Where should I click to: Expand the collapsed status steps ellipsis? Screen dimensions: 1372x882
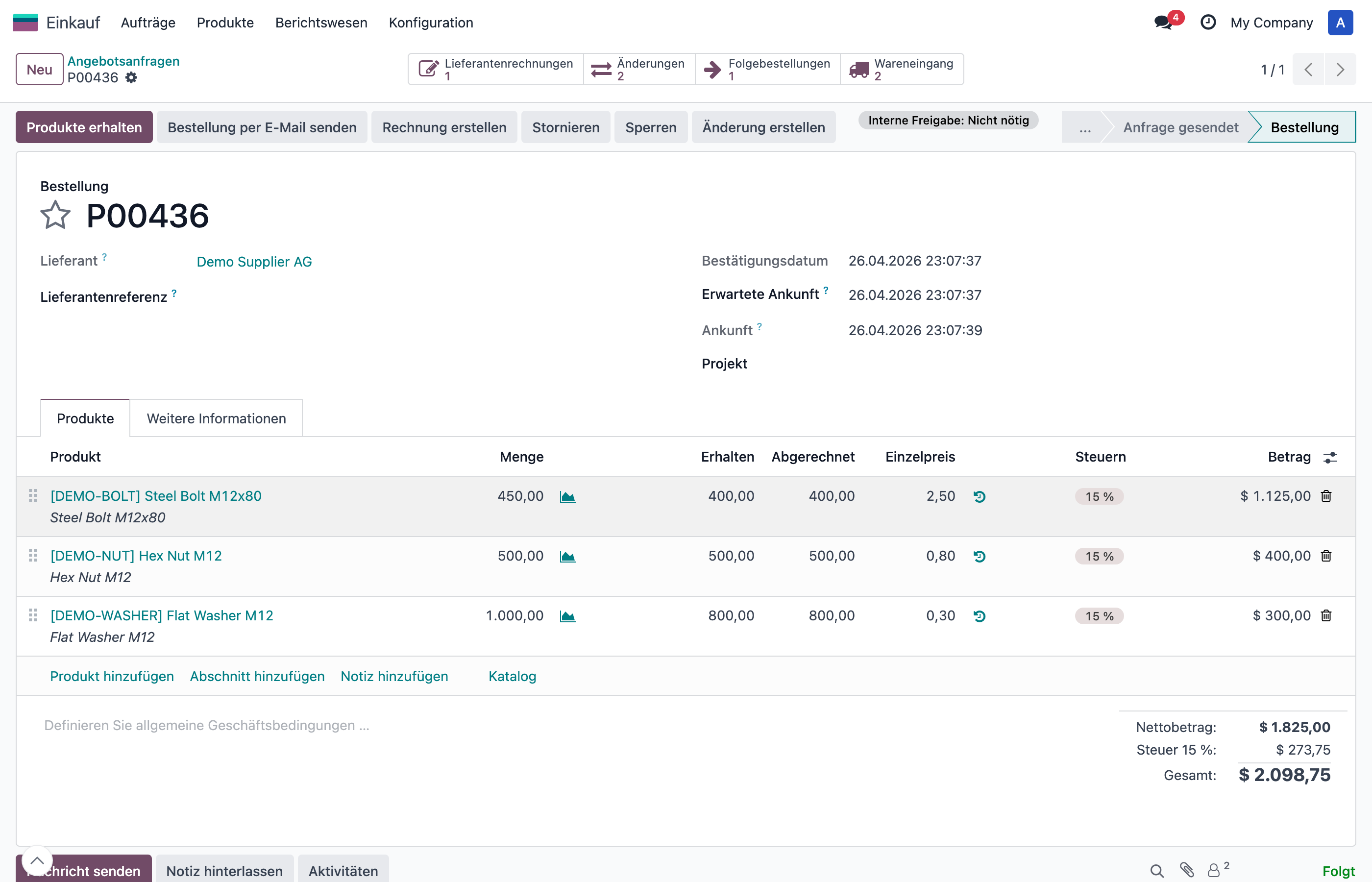pyautogui.click(x=1084, y=127)
